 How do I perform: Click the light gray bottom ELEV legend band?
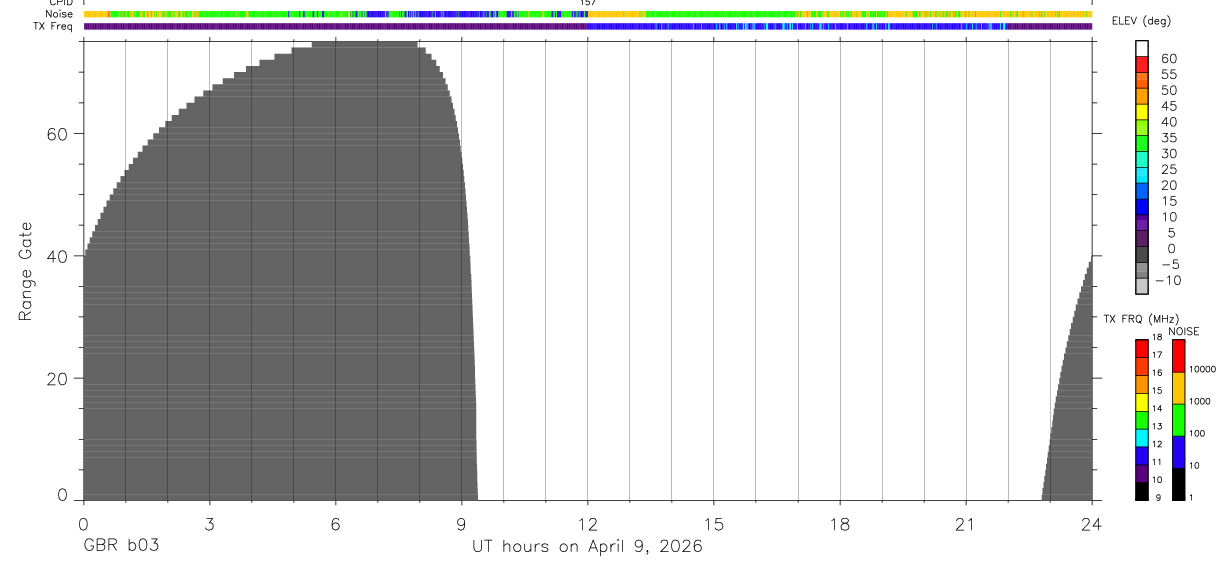[1141, 286]
